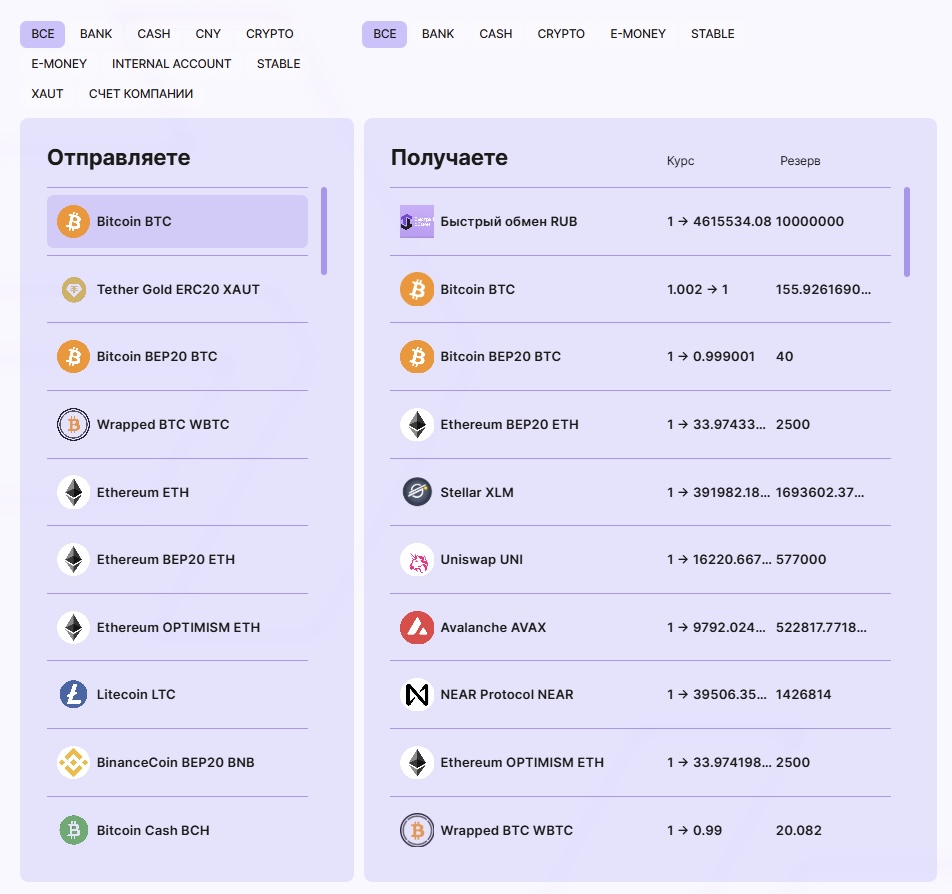The width and height of the screenshot is (952, 894).
Task: Click the reserve value 40
Action: tap(784, 357)
